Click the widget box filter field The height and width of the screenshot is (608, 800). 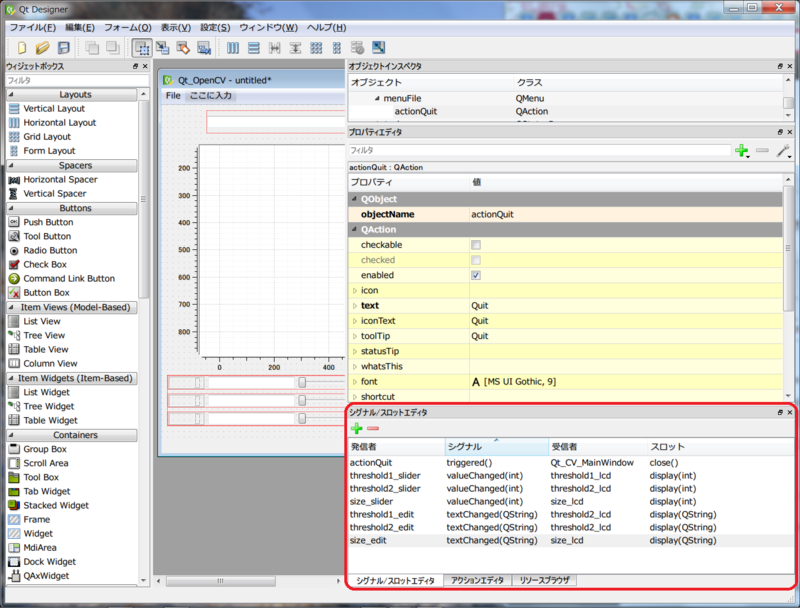(77, 81)
